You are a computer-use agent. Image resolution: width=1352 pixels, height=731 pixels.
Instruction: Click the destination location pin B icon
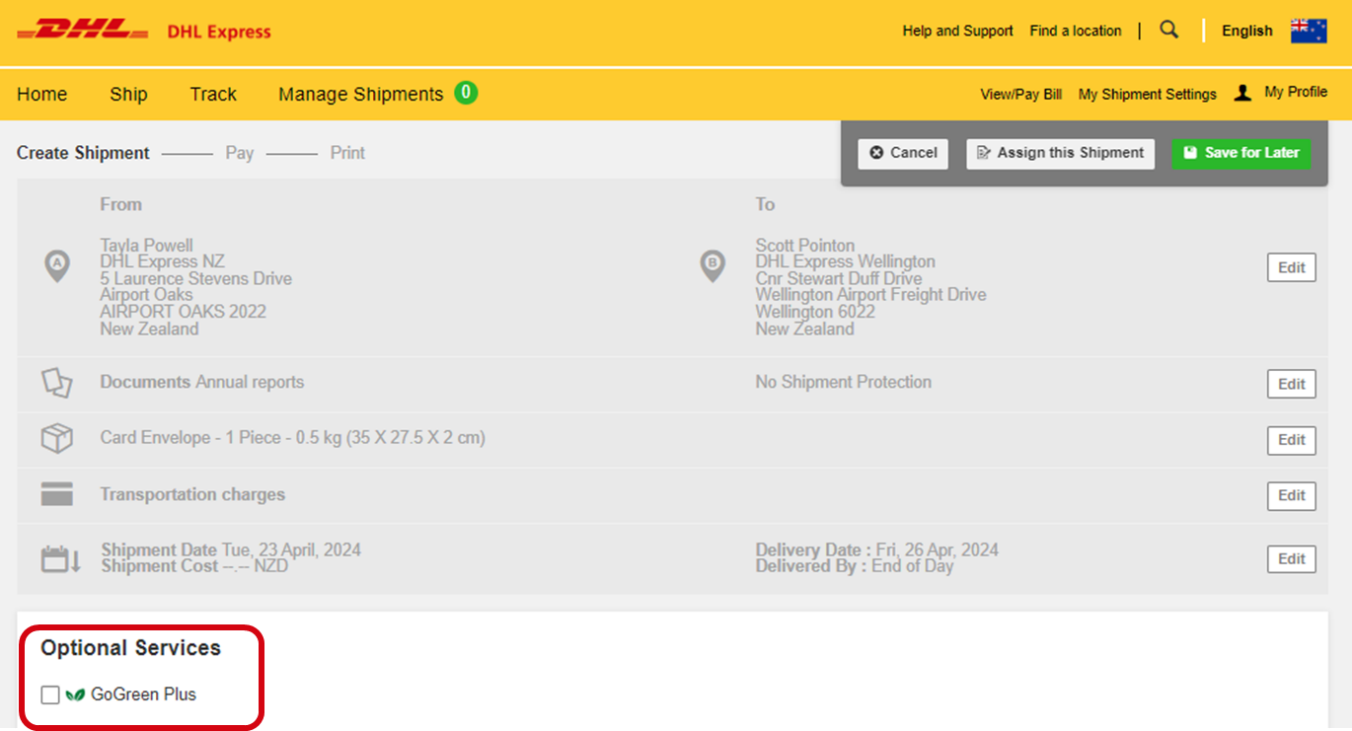(712, 267)
